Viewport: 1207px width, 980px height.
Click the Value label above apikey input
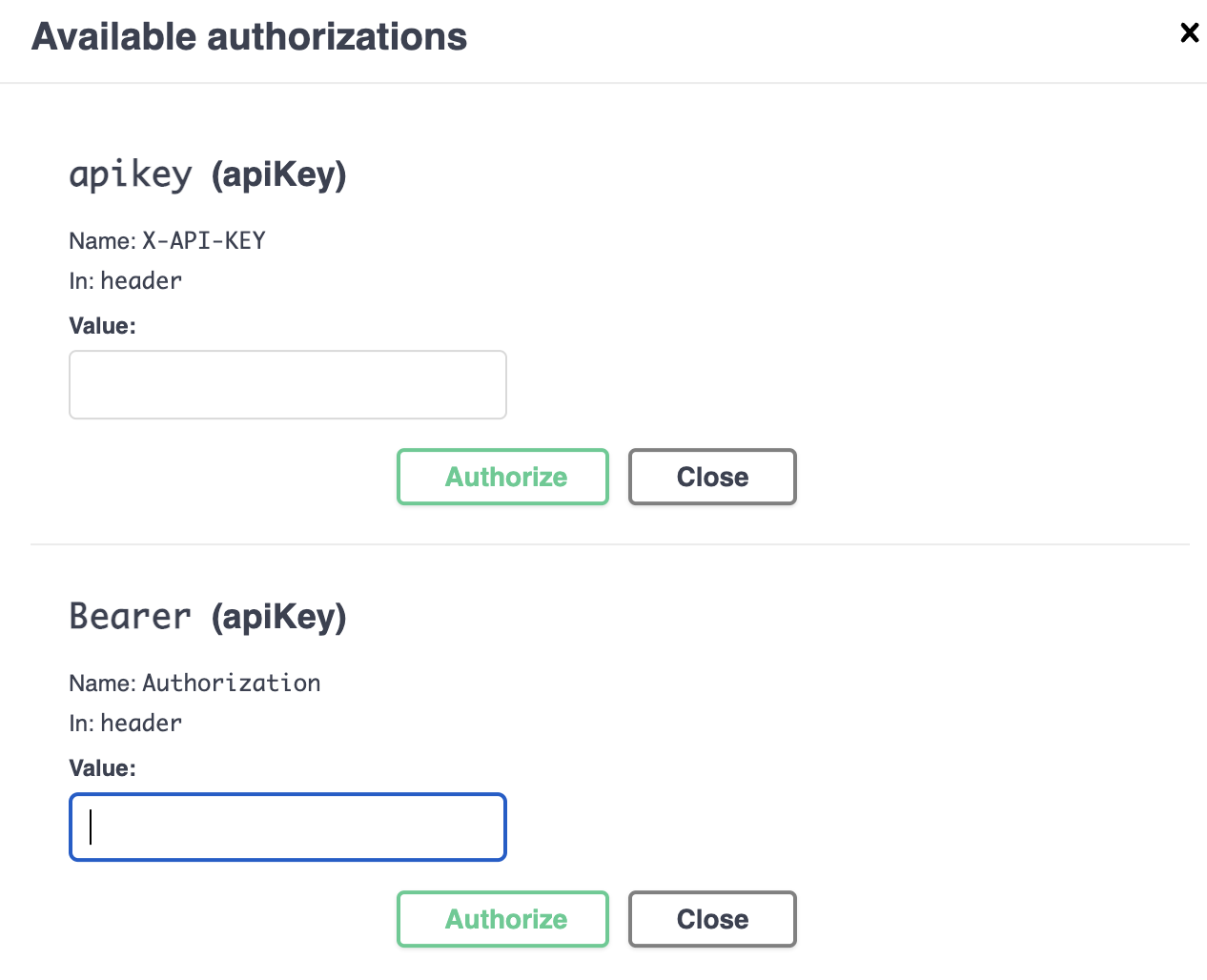102,326
